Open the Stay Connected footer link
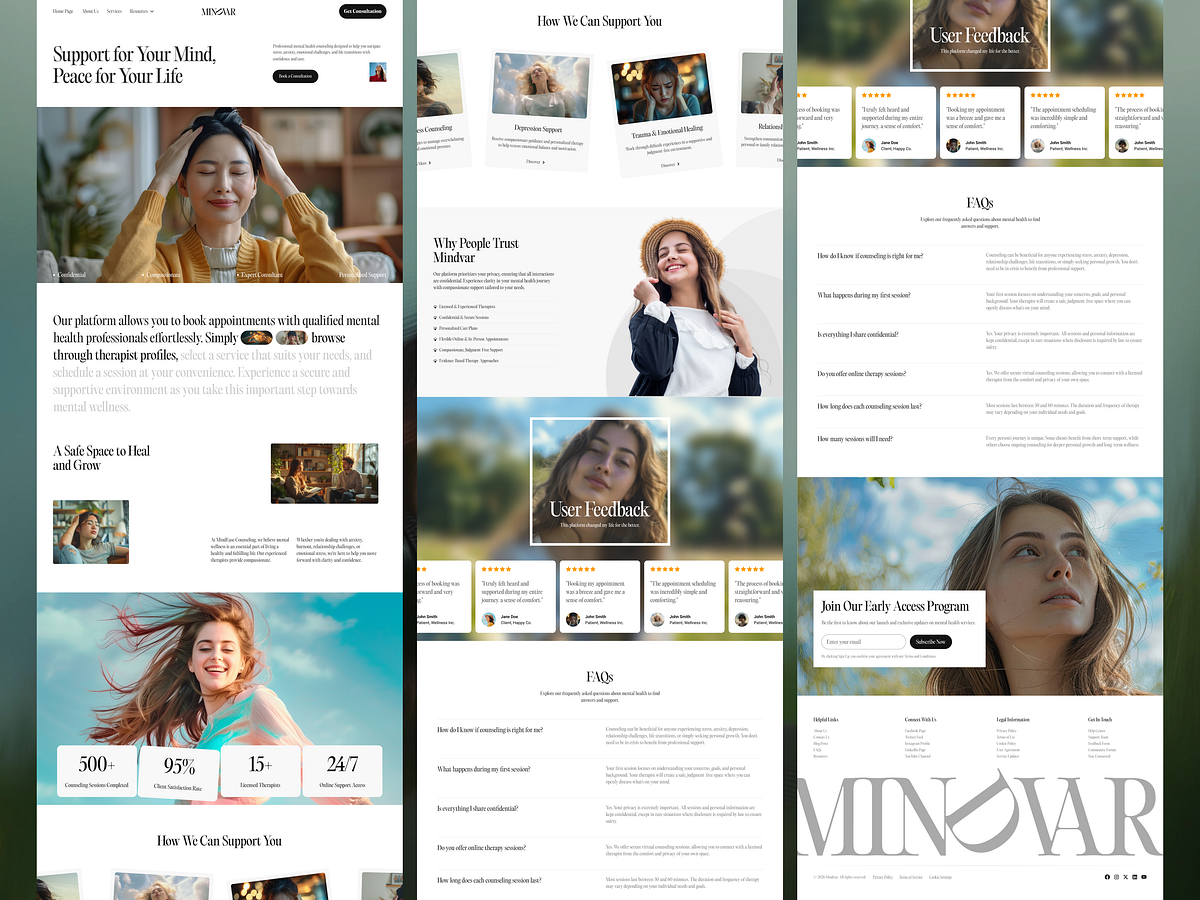Screen dimensions: 1200x900 [x=1099, y=756]
